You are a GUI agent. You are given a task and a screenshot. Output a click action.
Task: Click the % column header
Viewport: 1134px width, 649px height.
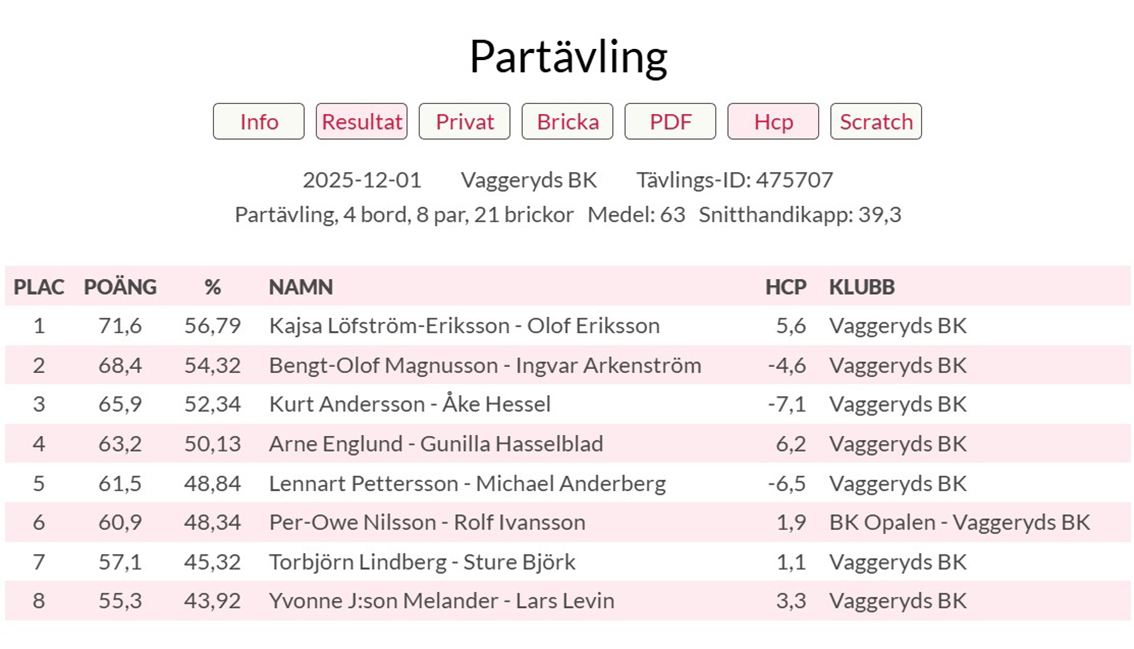coord(212,287)
